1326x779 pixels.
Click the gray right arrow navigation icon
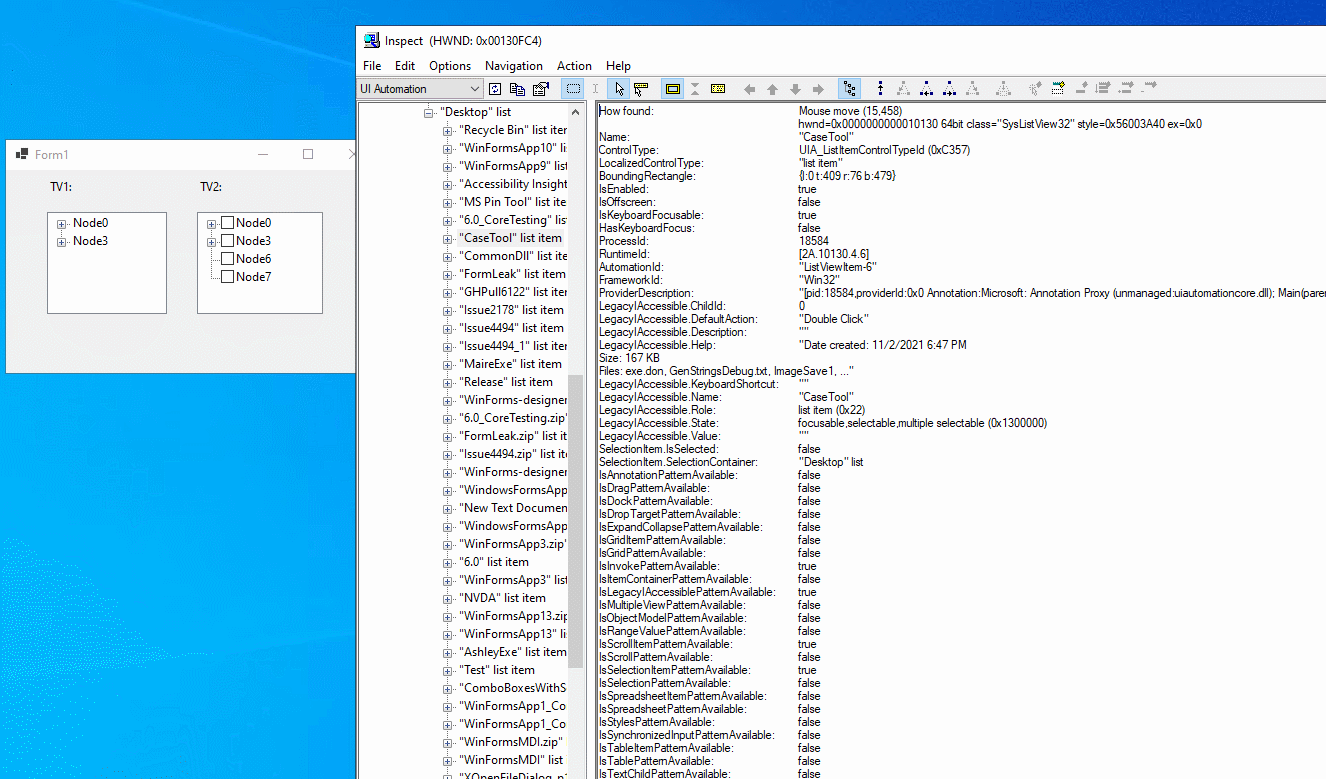[818, 89]
